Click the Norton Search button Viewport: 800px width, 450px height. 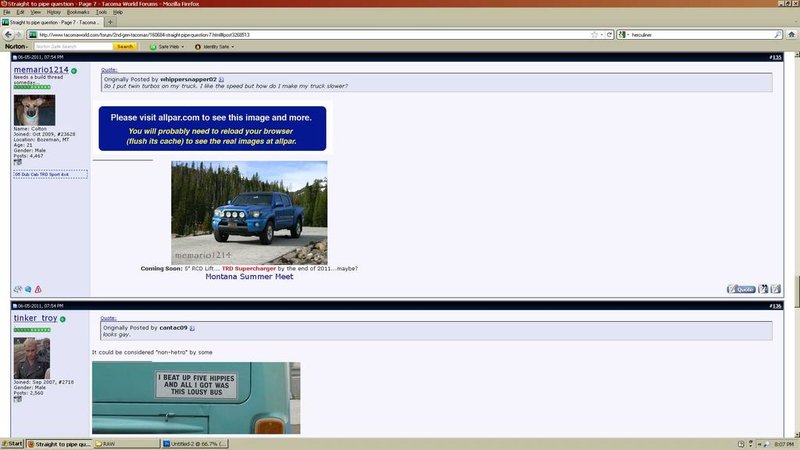click(124, 46)
